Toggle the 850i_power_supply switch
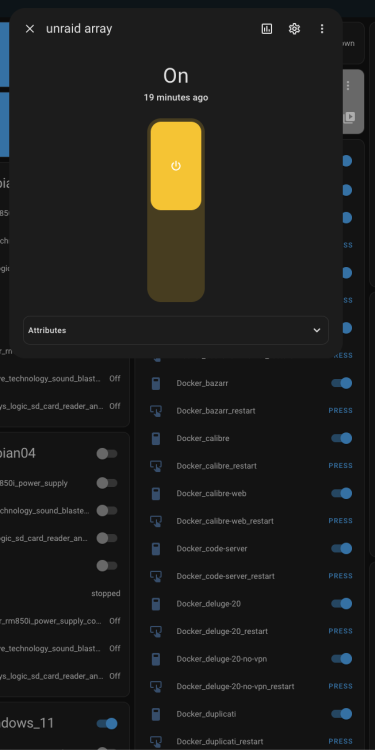The height and width of the screenshot is (750, 375). click(x=107, y=483)
